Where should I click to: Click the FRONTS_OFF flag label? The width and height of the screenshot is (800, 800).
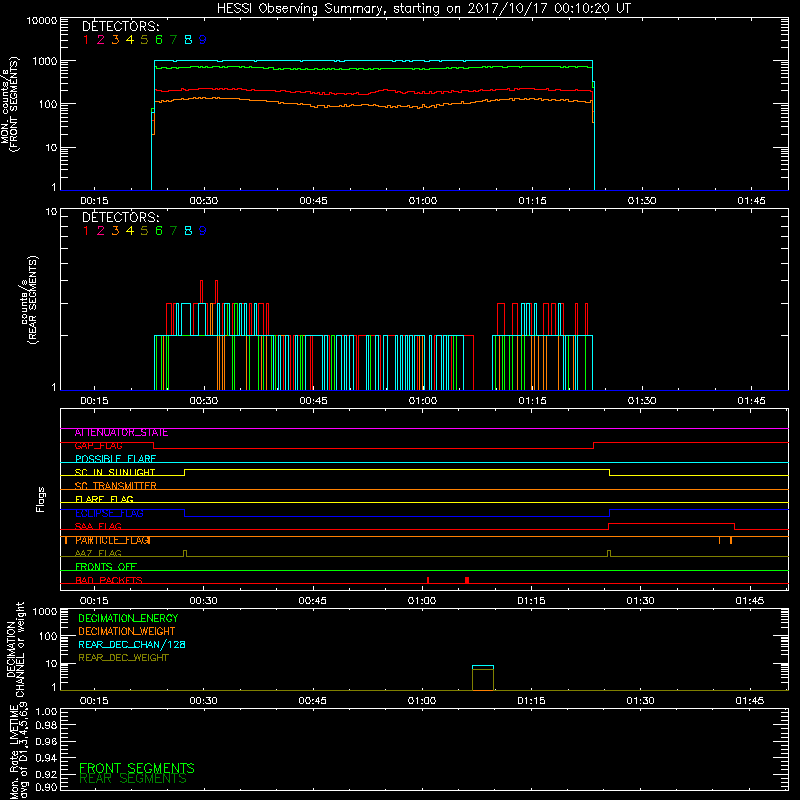pyautogui.click(x=106, y=567)
